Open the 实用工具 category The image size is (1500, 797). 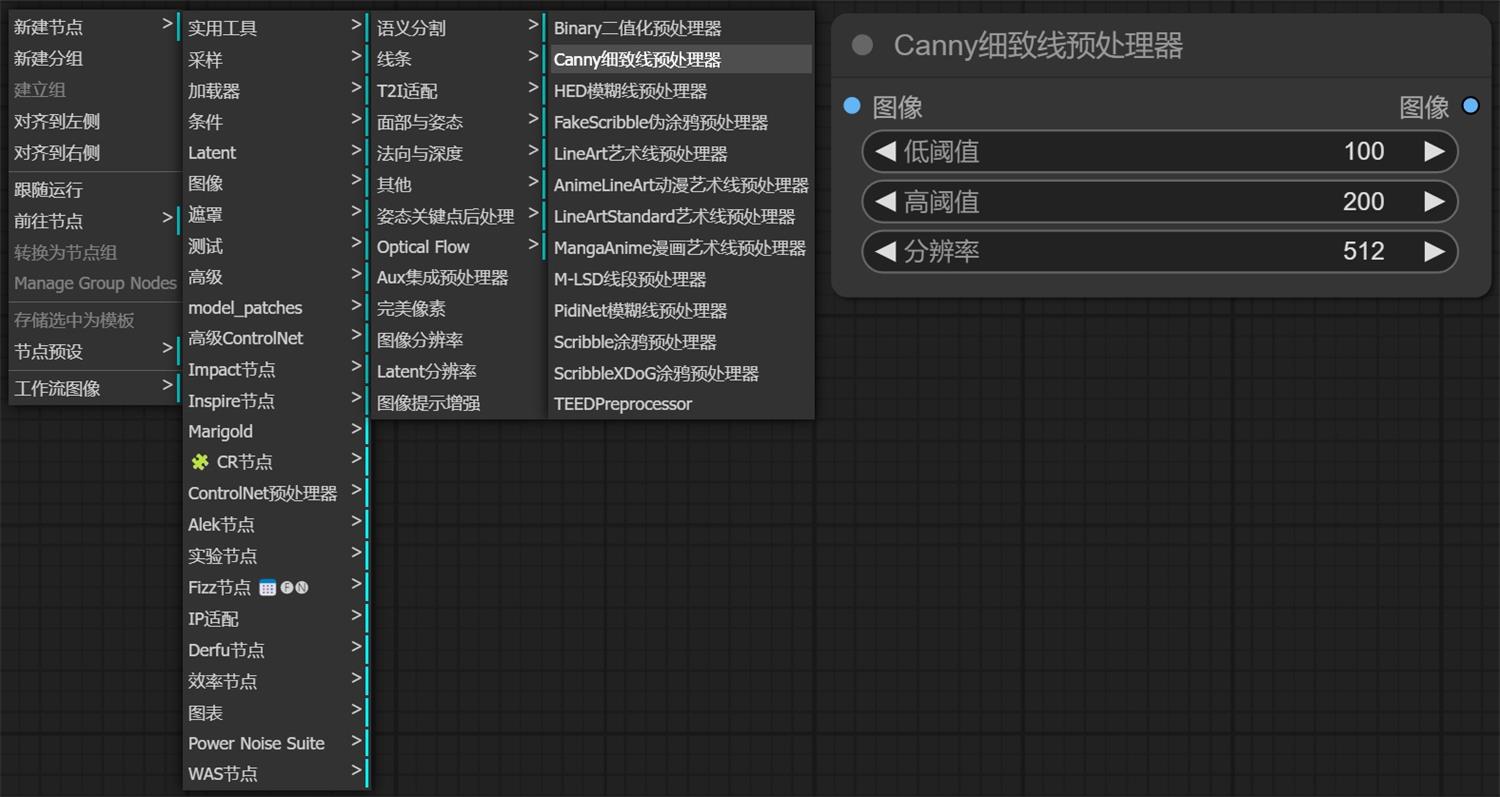[x=274, y=28]
